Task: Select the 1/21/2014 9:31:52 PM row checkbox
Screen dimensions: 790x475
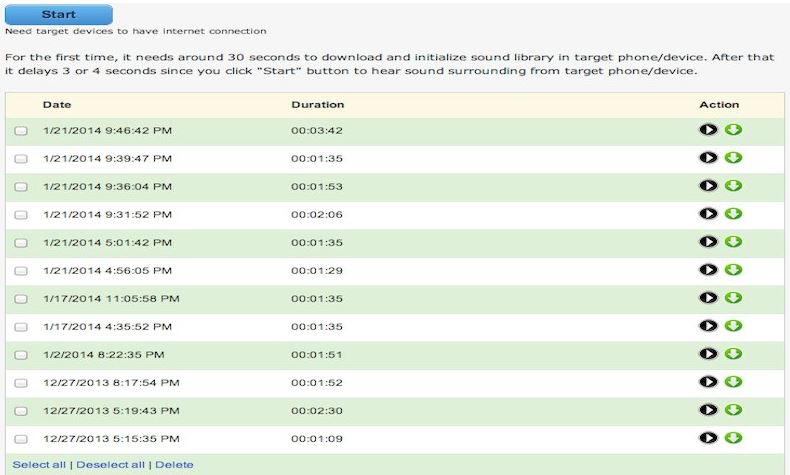Action: [x=21, y=215]
